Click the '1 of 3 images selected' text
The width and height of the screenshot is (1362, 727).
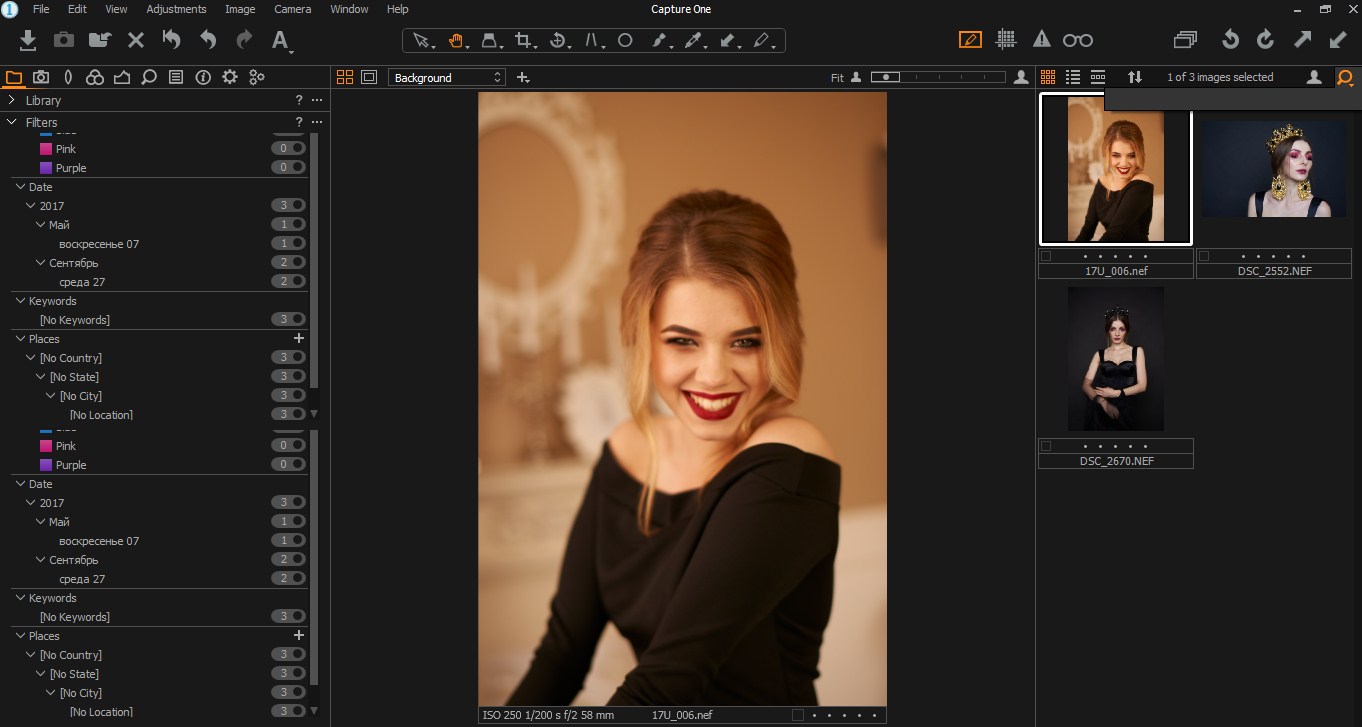(1220, 77)
